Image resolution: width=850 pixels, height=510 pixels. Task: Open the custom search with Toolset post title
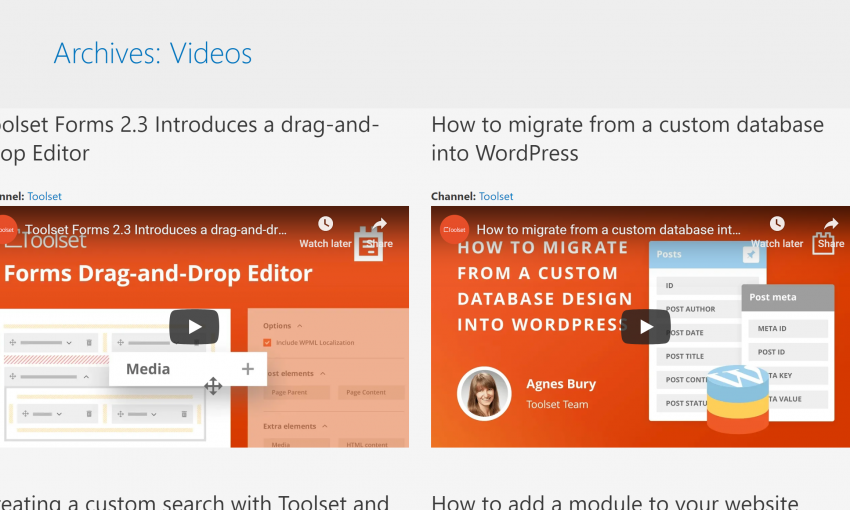(194, 502)
